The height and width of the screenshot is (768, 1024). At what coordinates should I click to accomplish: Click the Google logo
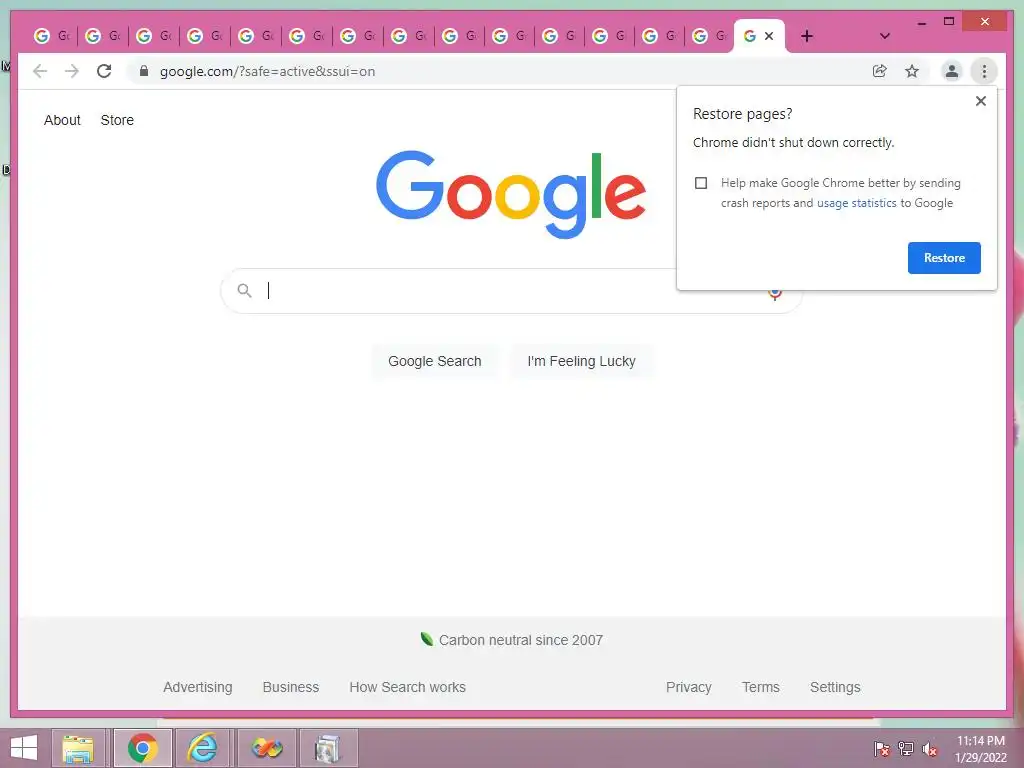pyautogui.click(x=511, y=195)
